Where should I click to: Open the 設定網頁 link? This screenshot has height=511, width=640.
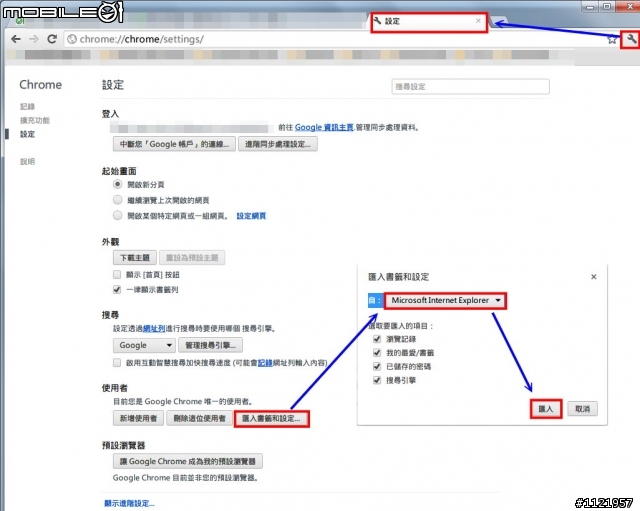[251, 216]
